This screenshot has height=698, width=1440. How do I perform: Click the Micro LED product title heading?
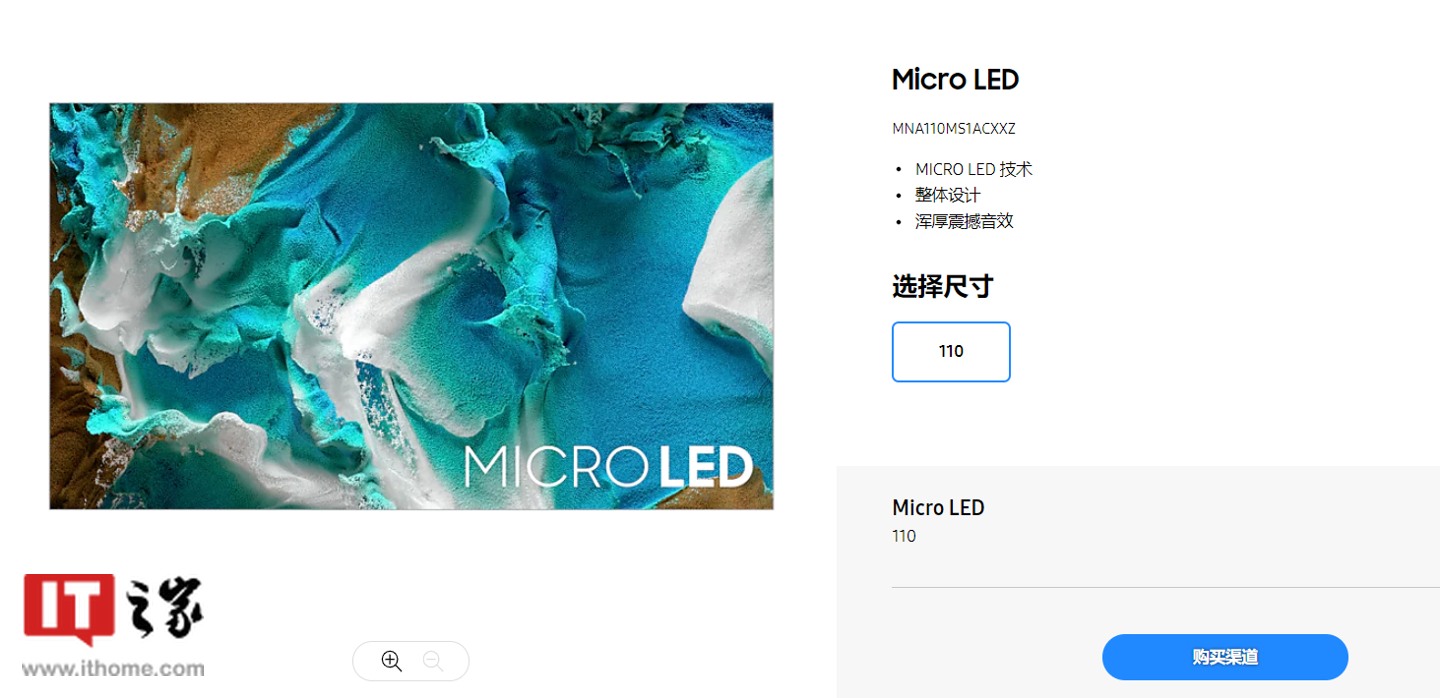pos(955,79)
